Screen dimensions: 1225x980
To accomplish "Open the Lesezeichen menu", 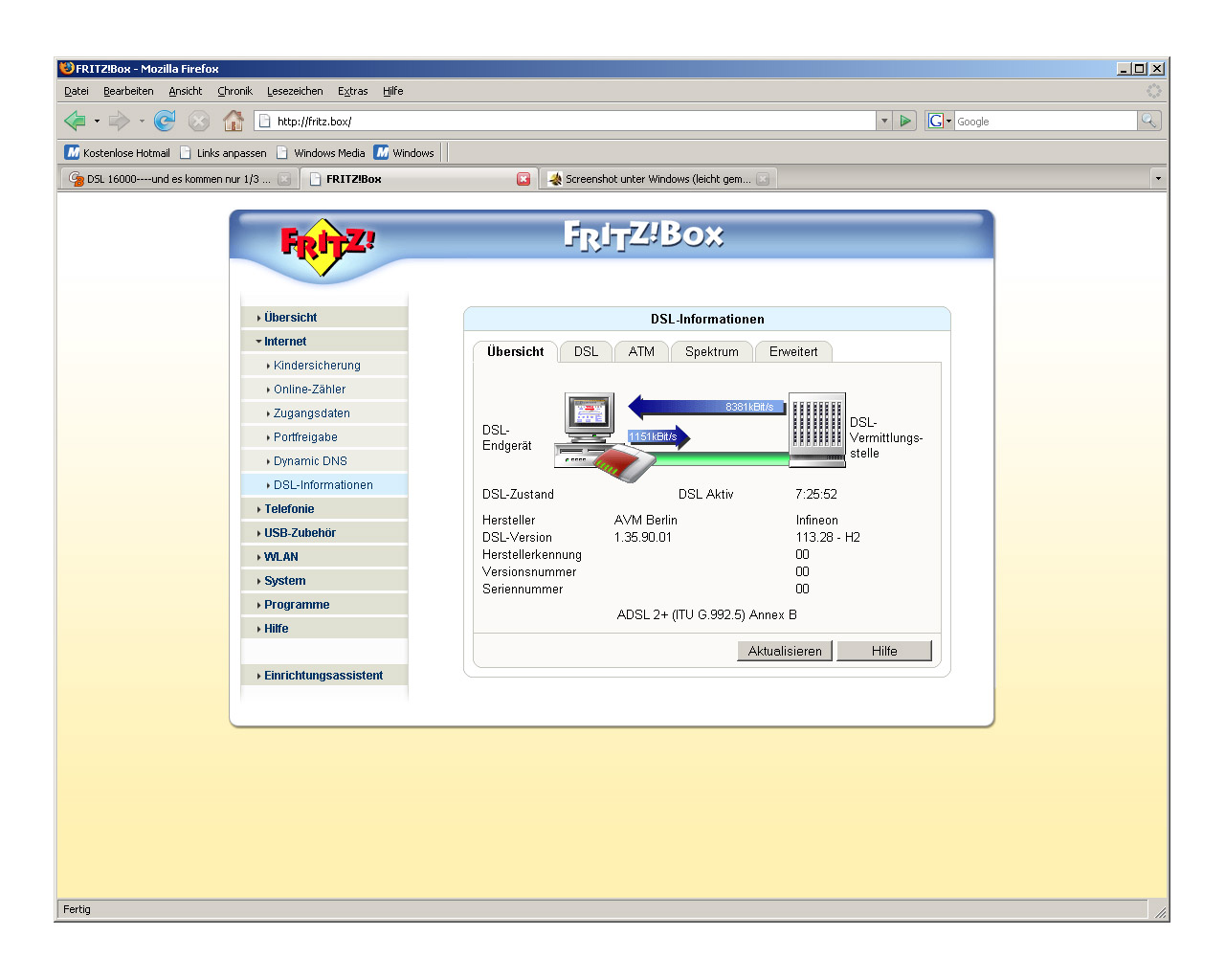I will (x=295, y=91).
